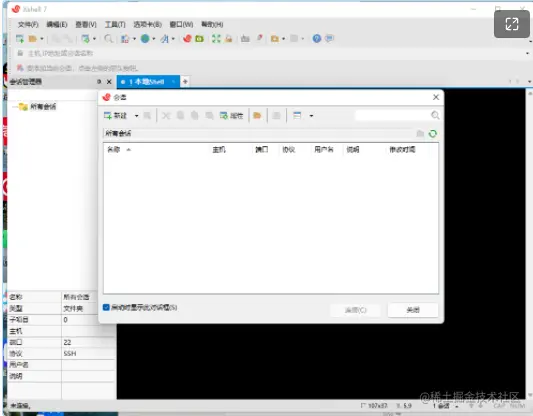Click the blue help question-mark icon
Image resolution: width=533 pixels, height=416 pixels.
click(x=317, y=39)
